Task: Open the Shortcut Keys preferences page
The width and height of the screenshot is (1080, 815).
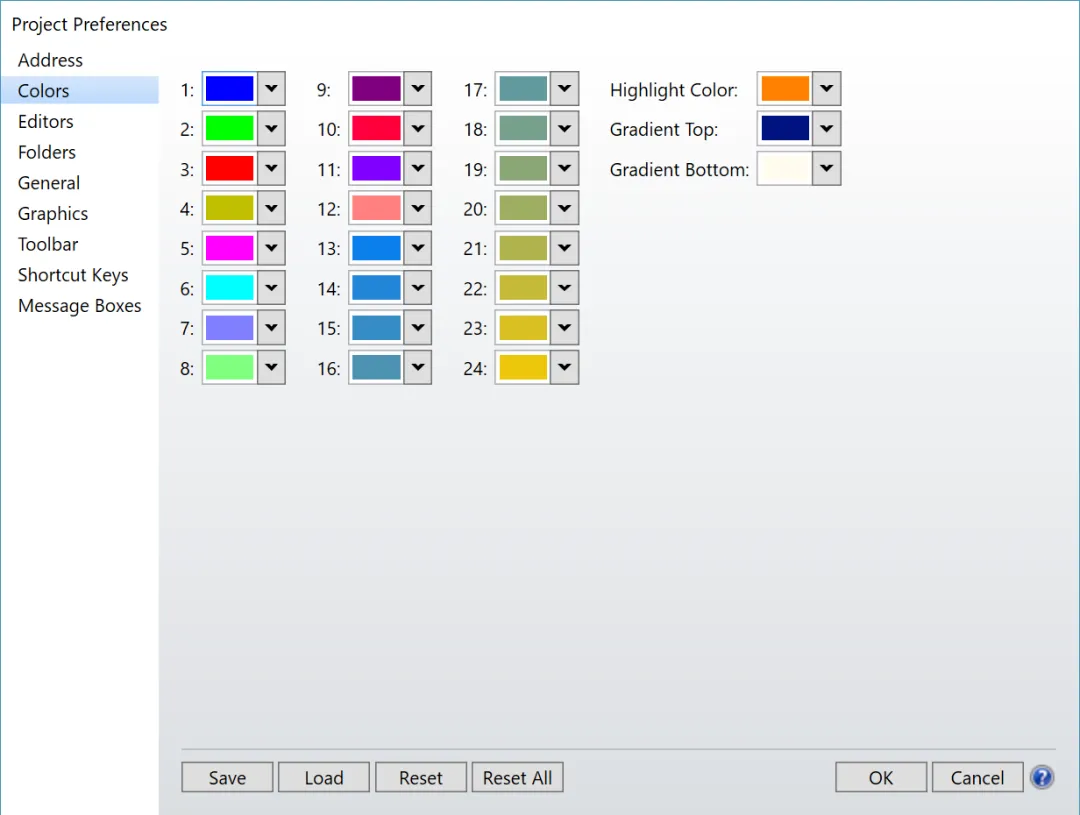Action: (x=73, y=275)
